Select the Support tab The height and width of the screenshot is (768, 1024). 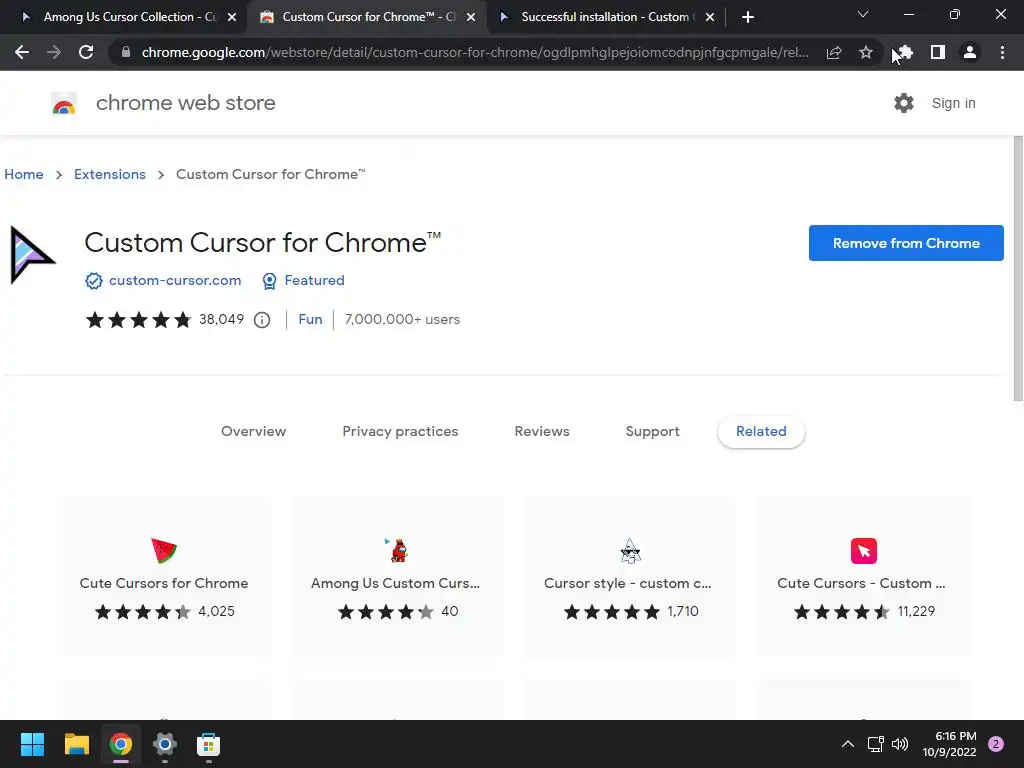[652, 432]
